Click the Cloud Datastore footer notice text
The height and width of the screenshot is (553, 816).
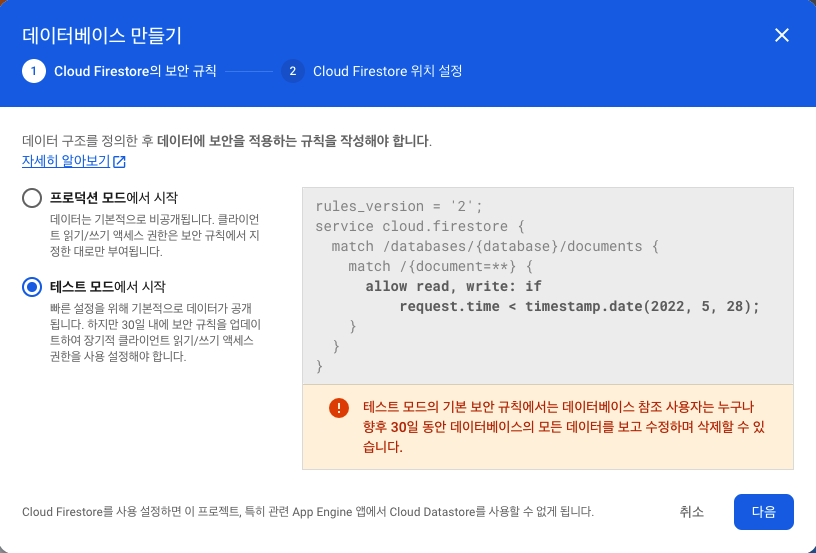point(308,512)
